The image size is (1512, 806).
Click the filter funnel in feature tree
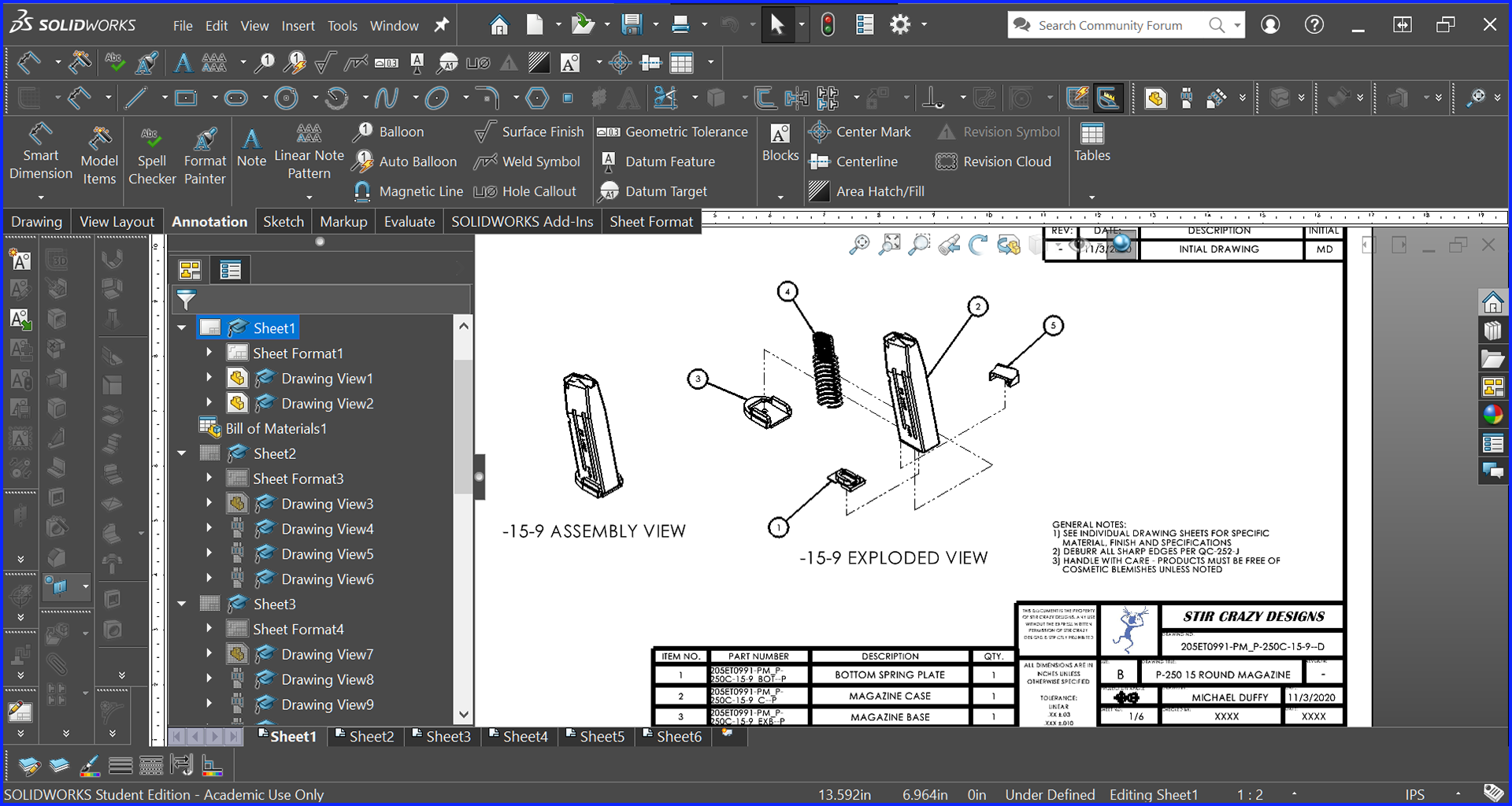coord(186,299)
